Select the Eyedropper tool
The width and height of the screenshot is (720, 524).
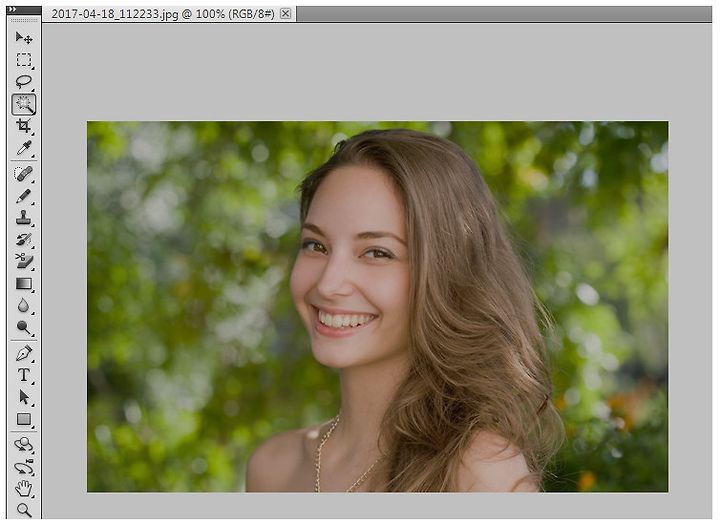point(23,148)
